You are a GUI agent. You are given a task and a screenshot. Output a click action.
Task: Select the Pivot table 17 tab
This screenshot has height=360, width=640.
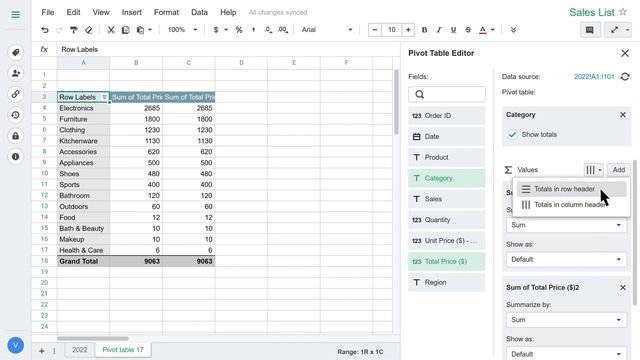coord(123,350)
